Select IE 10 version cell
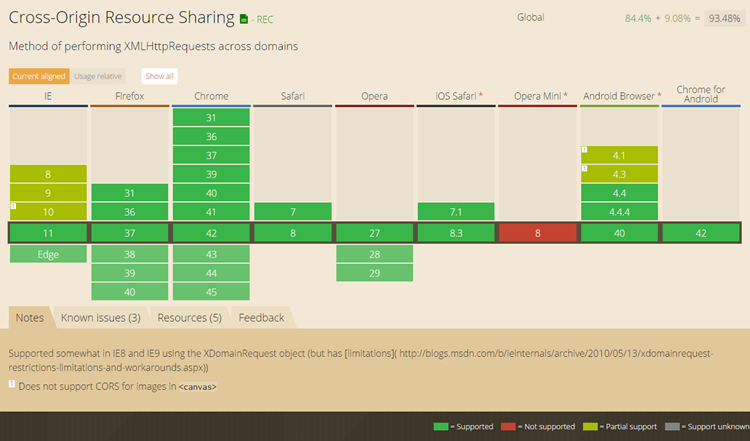 (48, 211)
